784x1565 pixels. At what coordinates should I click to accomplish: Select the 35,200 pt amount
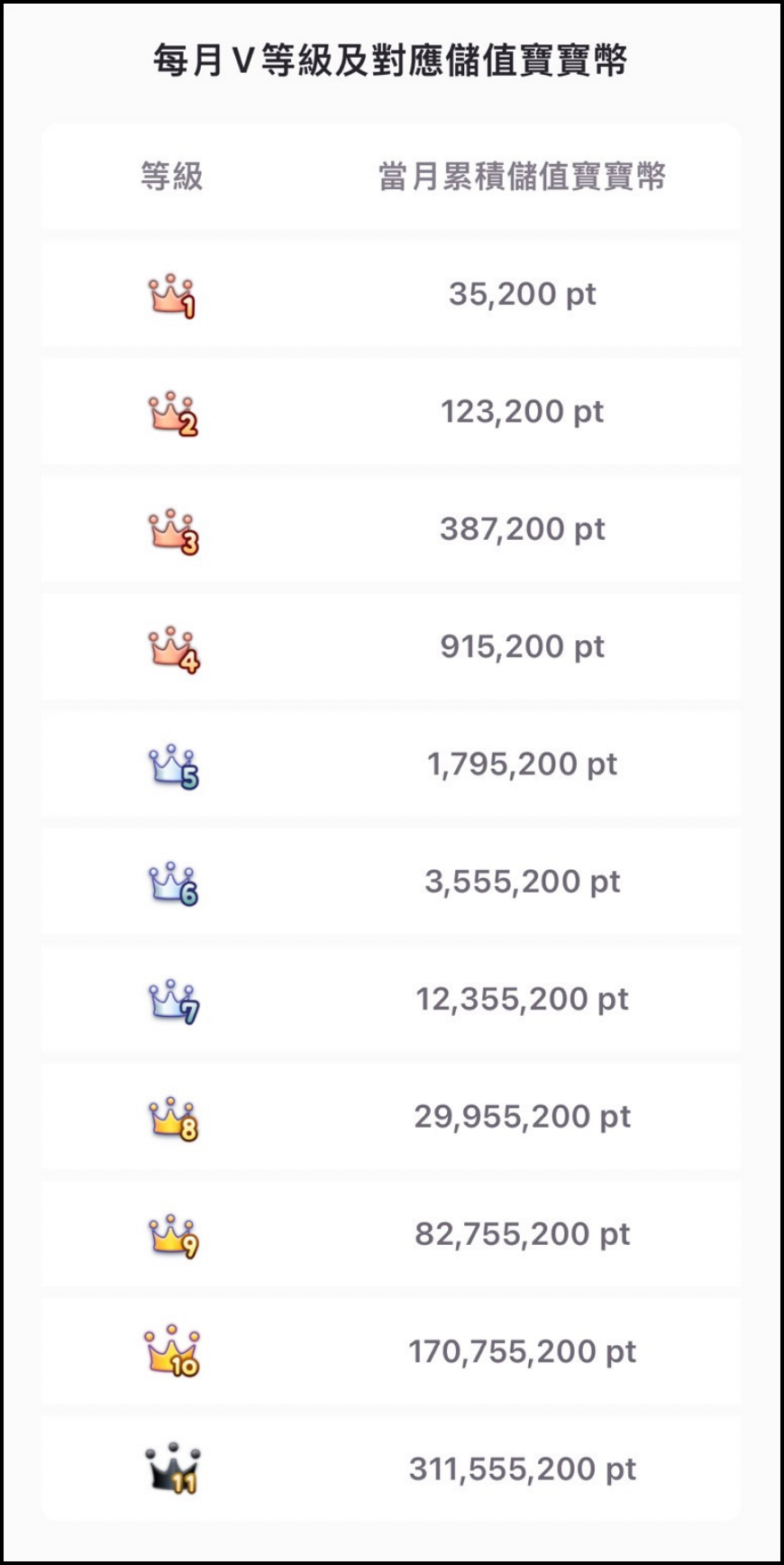pyautogui.click(x=522, y=294)
